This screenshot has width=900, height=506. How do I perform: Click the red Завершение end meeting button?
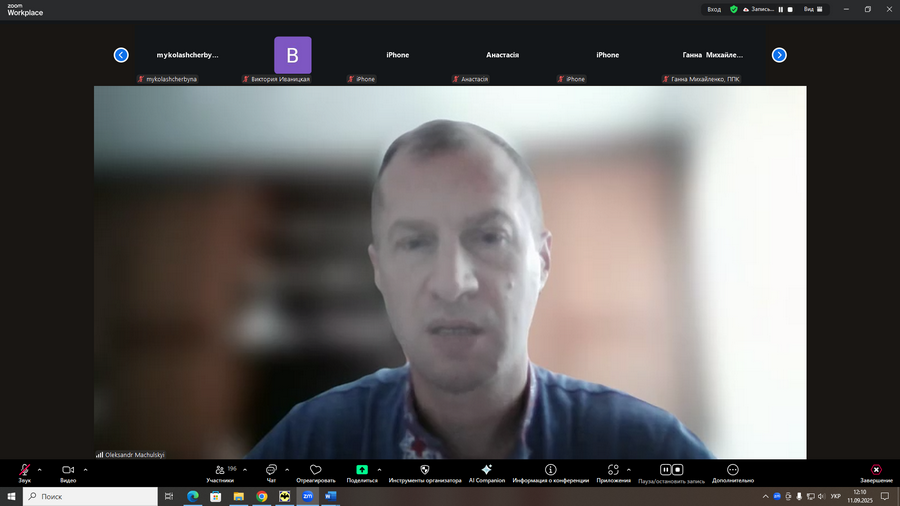click(876, 470)
